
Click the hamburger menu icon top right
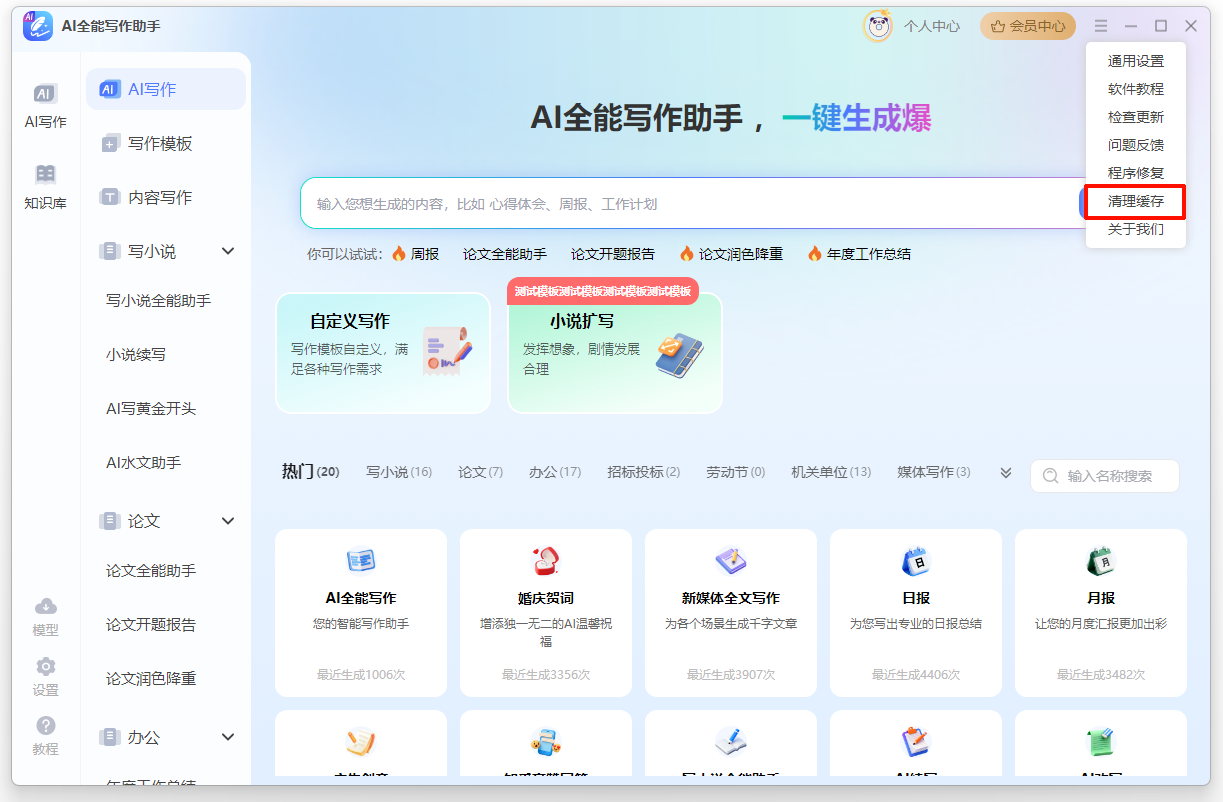[x=1100, y=26]
